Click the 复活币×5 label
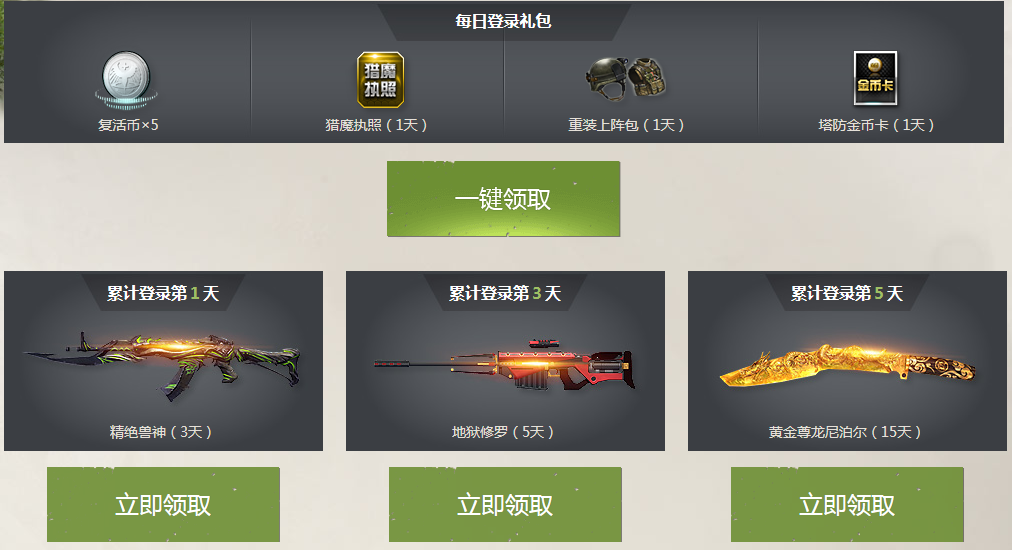This screenshot has height=550, width=1012. (128, 125)
